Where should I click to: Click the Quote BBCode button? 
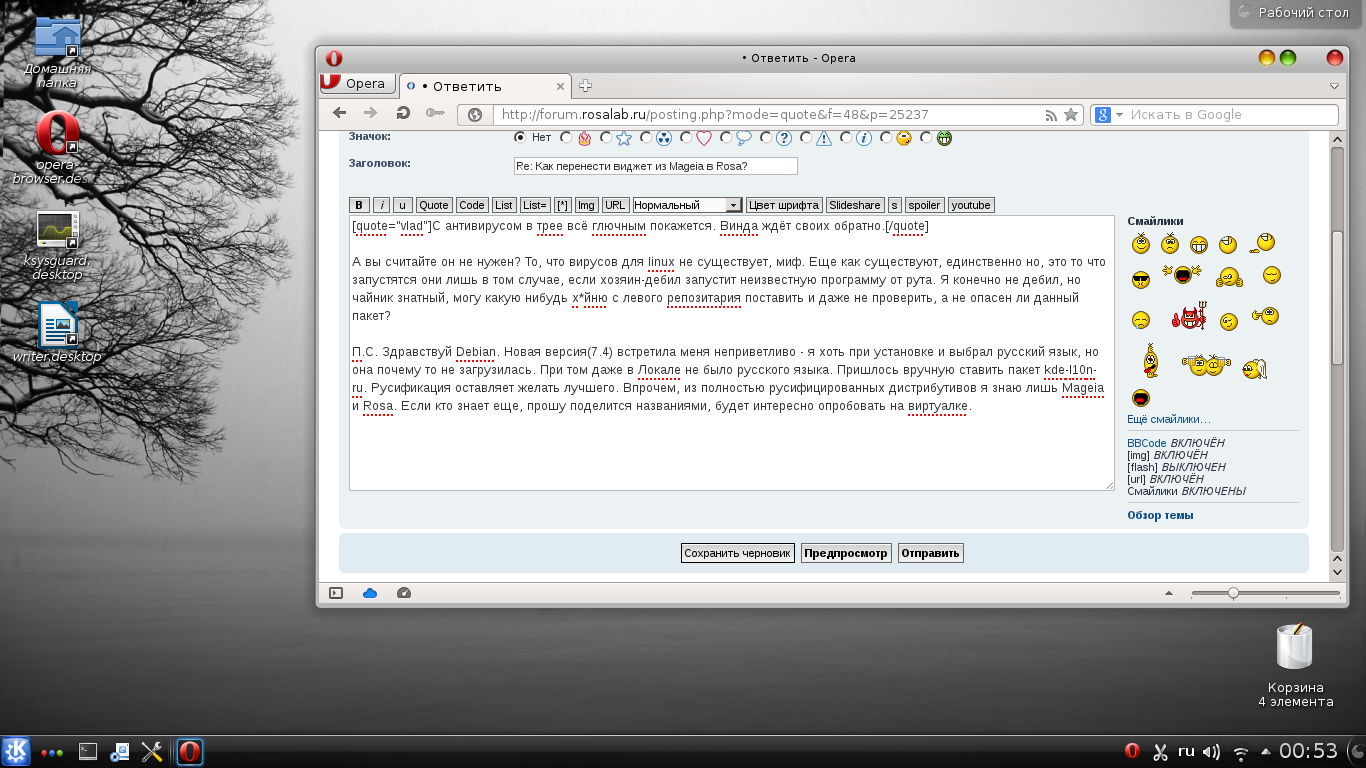click(434, 205)
